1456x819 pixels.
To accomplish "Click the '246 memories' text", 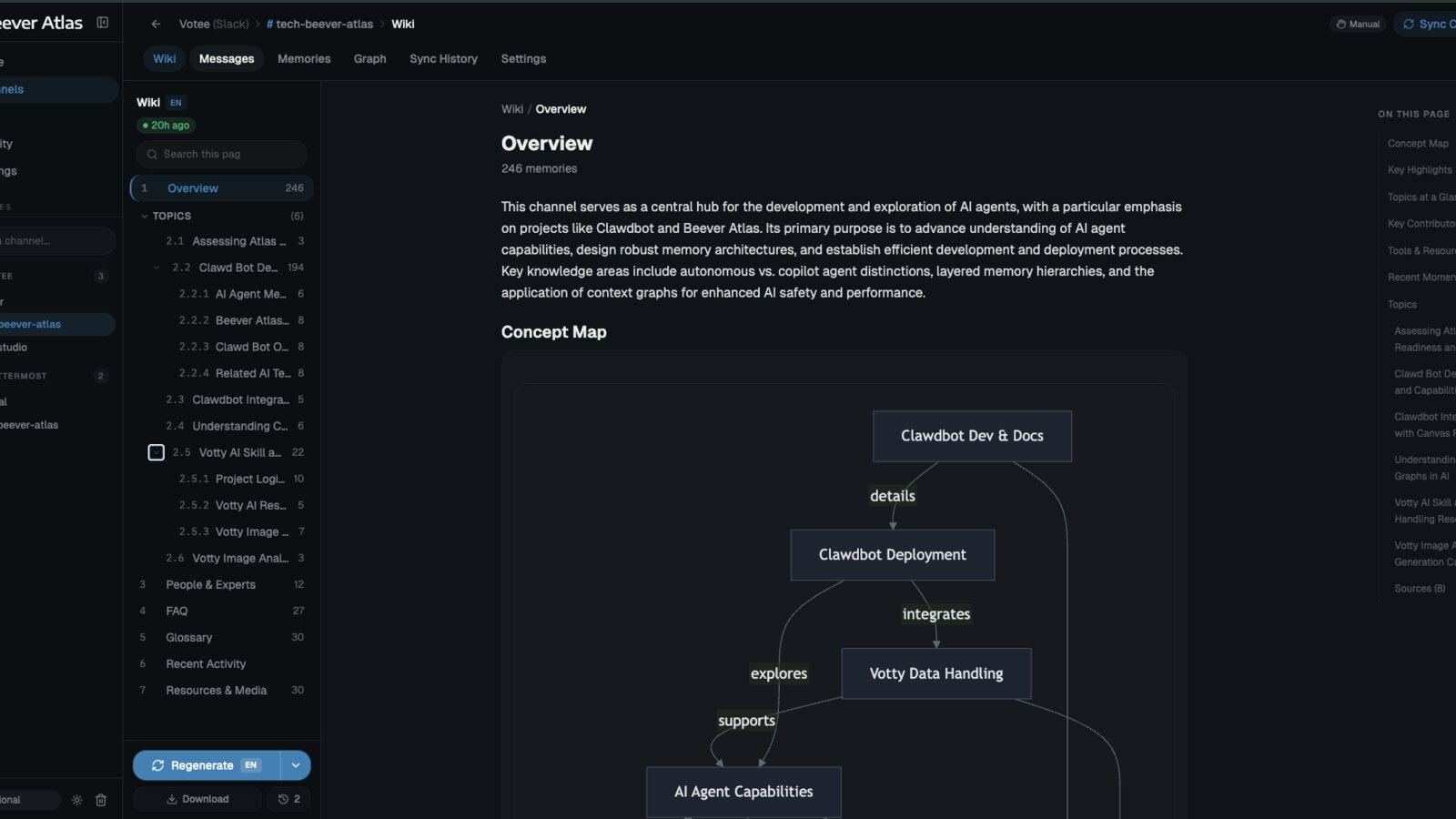I will click(539, 168).
